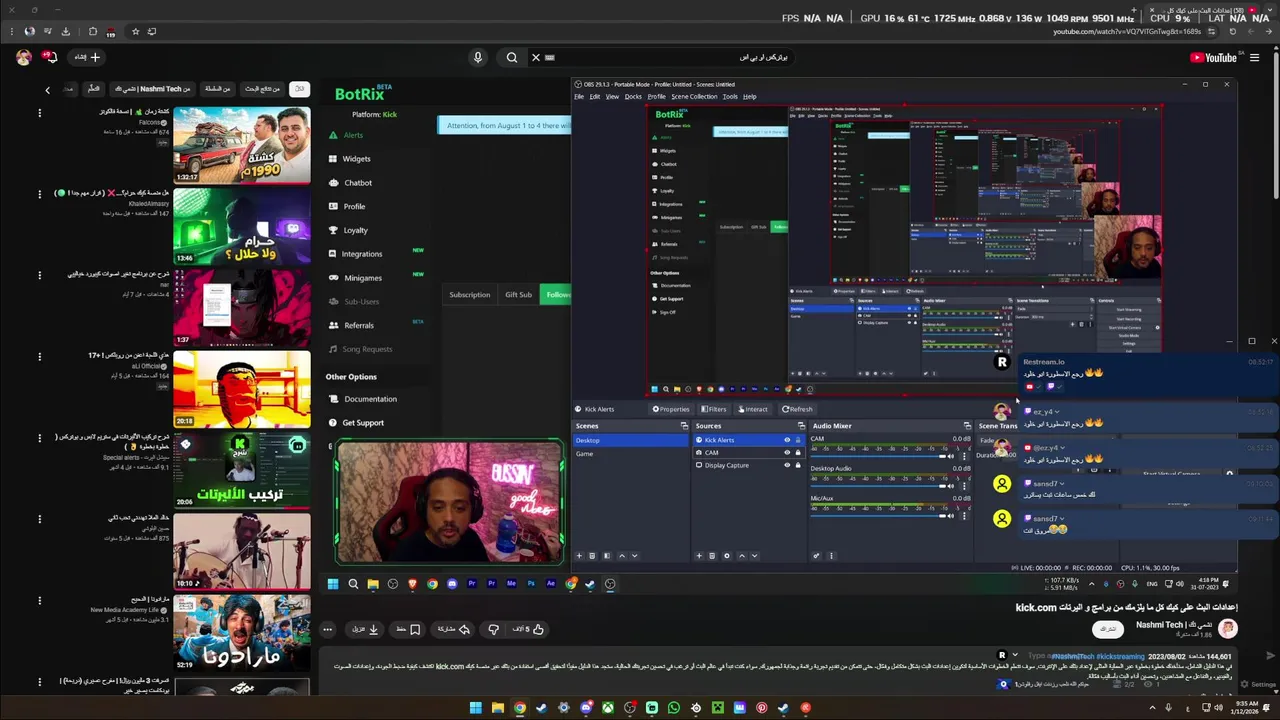This screenshot has height=720, width=1280.
Task: Click the Docks menu in OBS
Action: [633, 97]
